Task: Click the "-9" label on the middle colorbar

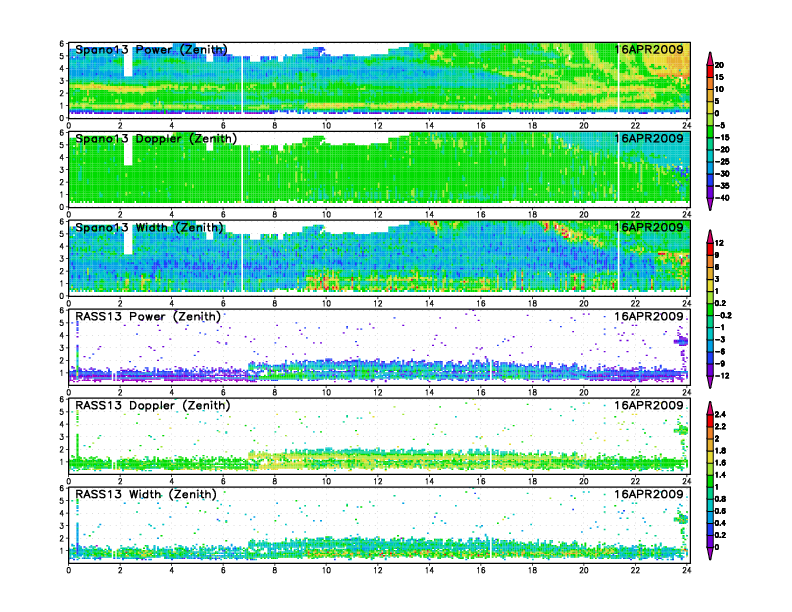Action: (720, 364)
